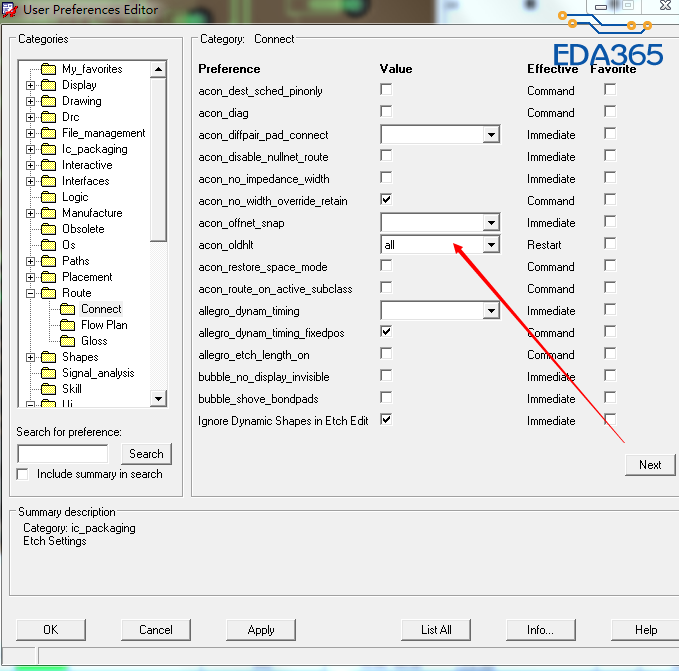Viewport: 679px width, 671px height.
Task: Click the Help button
Action: [646, 630]
